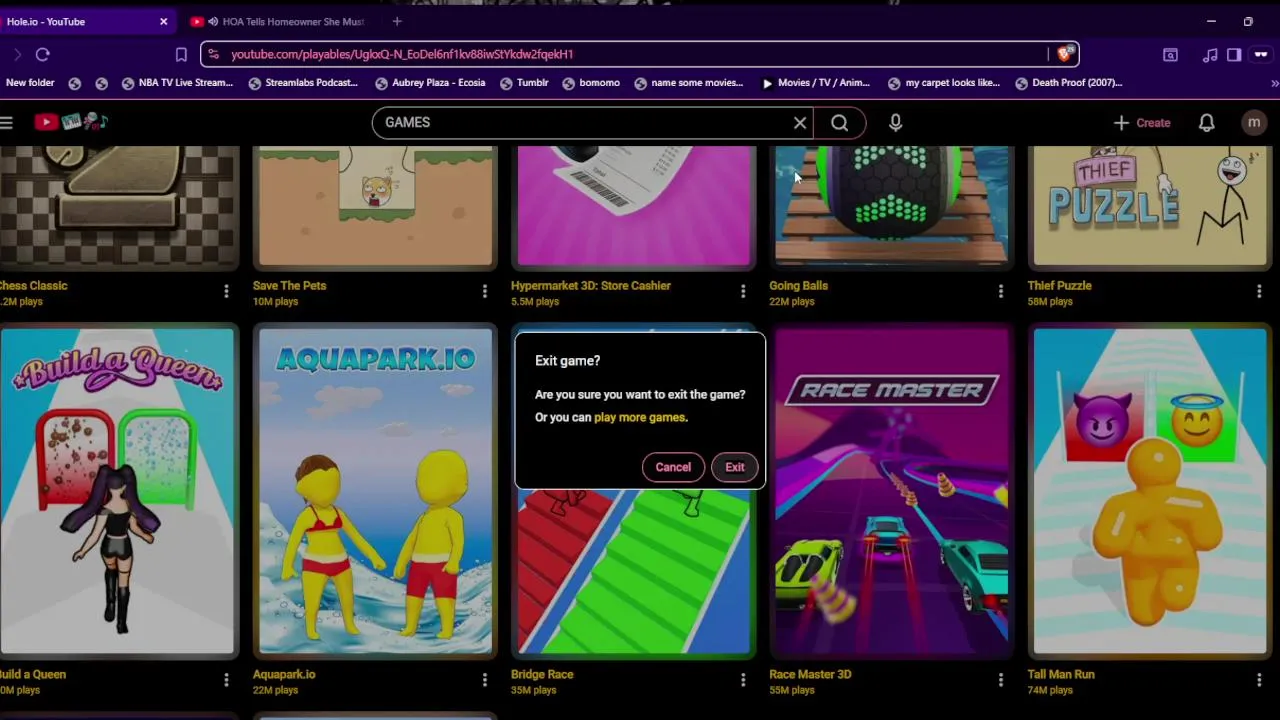Screen dimensions: 1280x720
Task: Cancel the exit game dialog
Action: (673, 467)
